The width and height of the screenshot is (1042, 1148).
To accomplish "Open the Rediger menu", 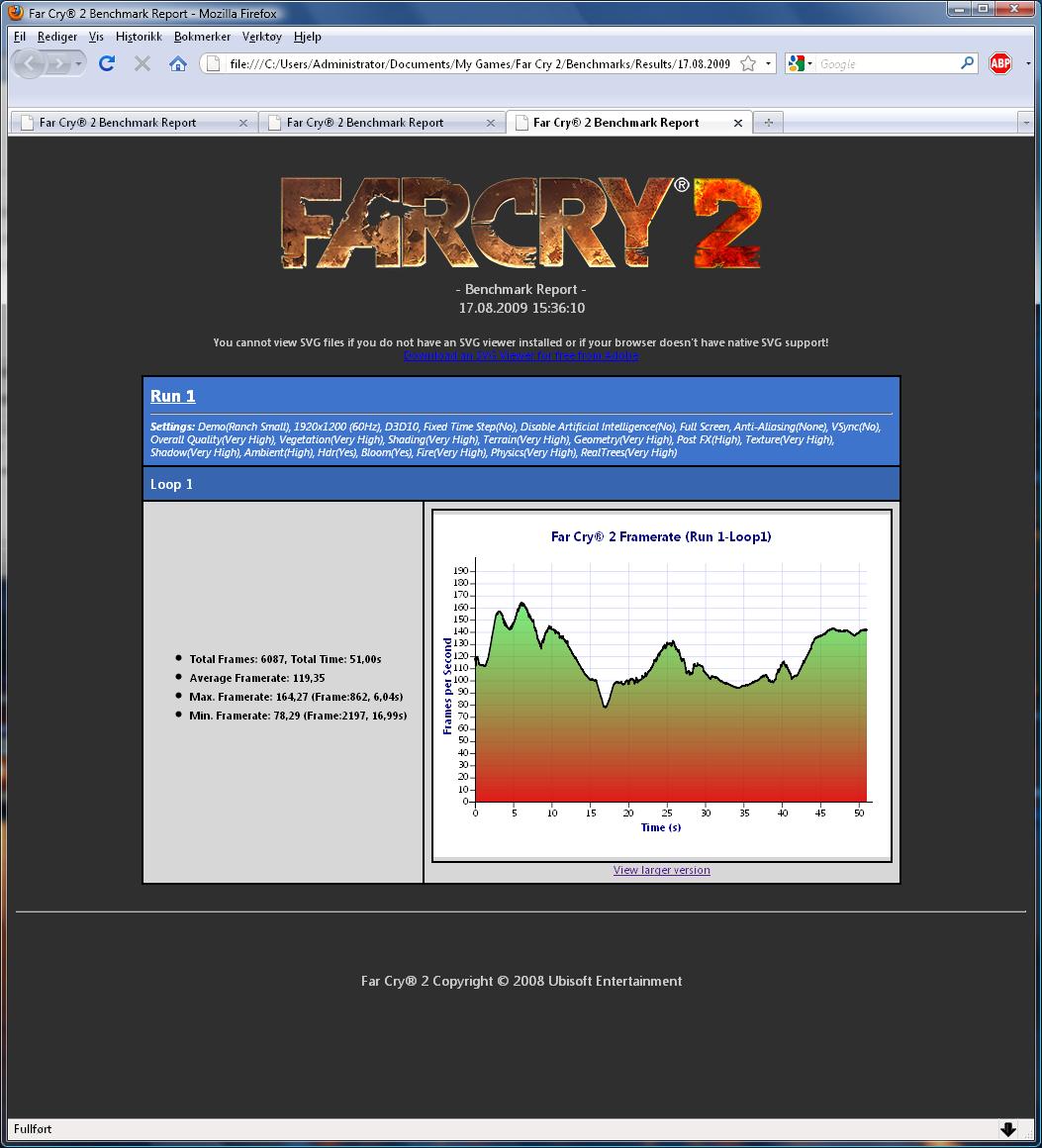I will pyautogui.click(x=57, y=37).
